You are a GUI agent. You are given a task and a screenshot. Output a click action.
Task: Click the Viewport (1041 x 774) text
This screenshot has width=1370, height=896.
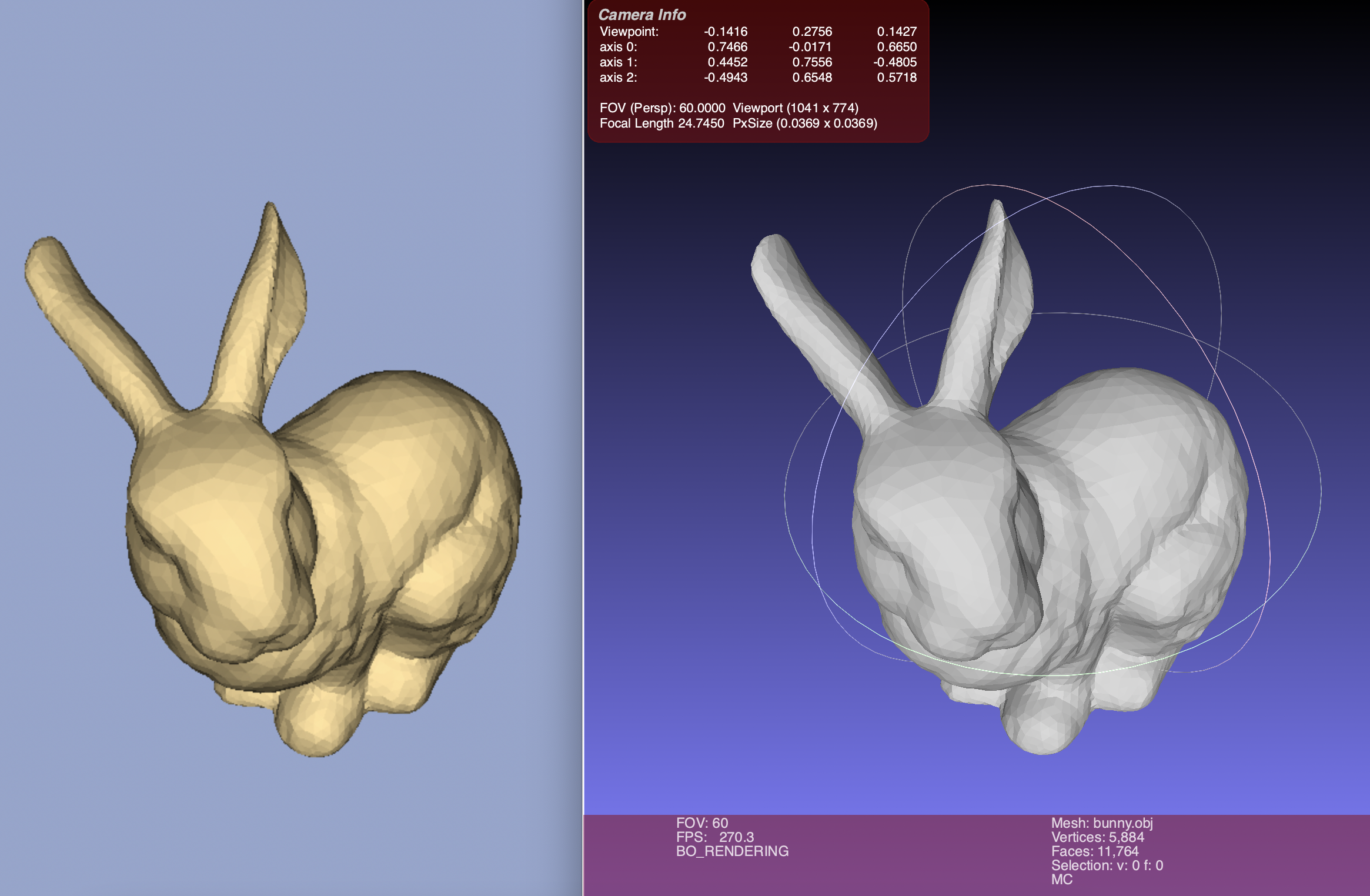click(795, 108)
